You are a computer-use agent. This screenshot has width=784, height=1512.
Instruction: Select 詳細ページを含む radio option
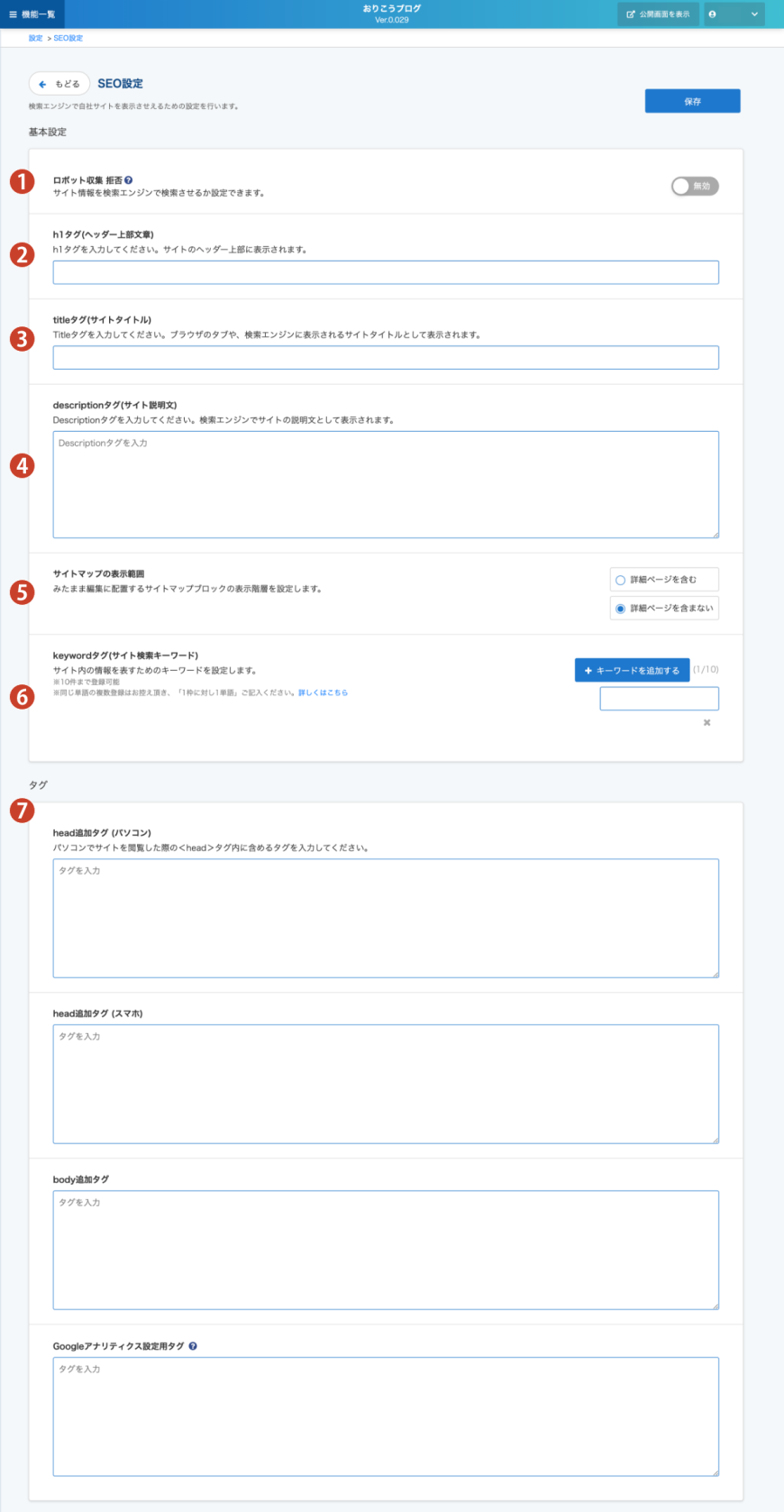(620, 580)
